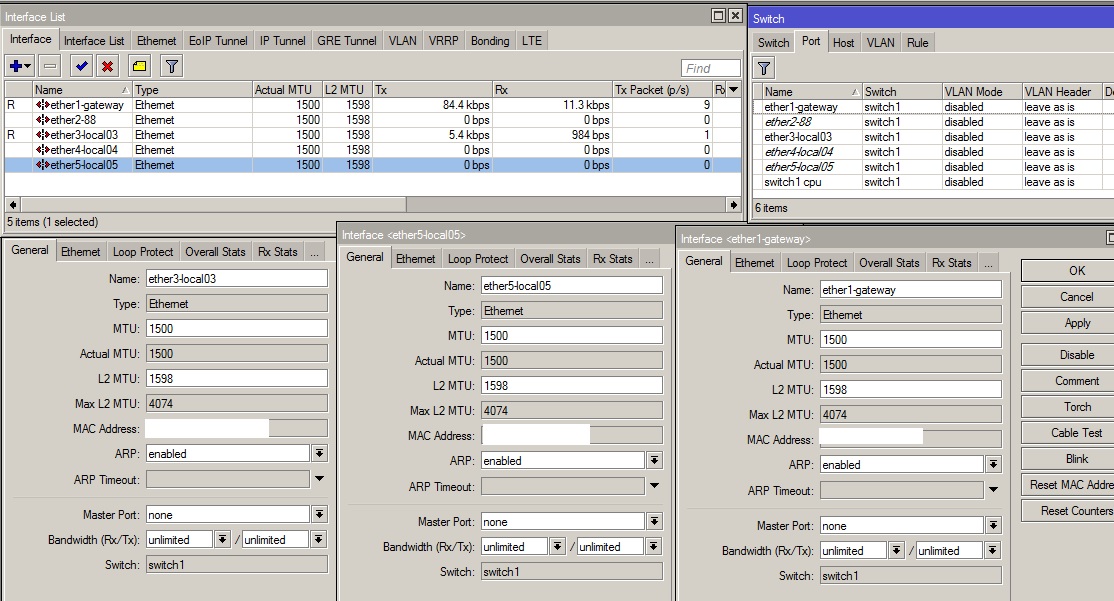Open the Bonding tab in Interface List

click(490, 40)
